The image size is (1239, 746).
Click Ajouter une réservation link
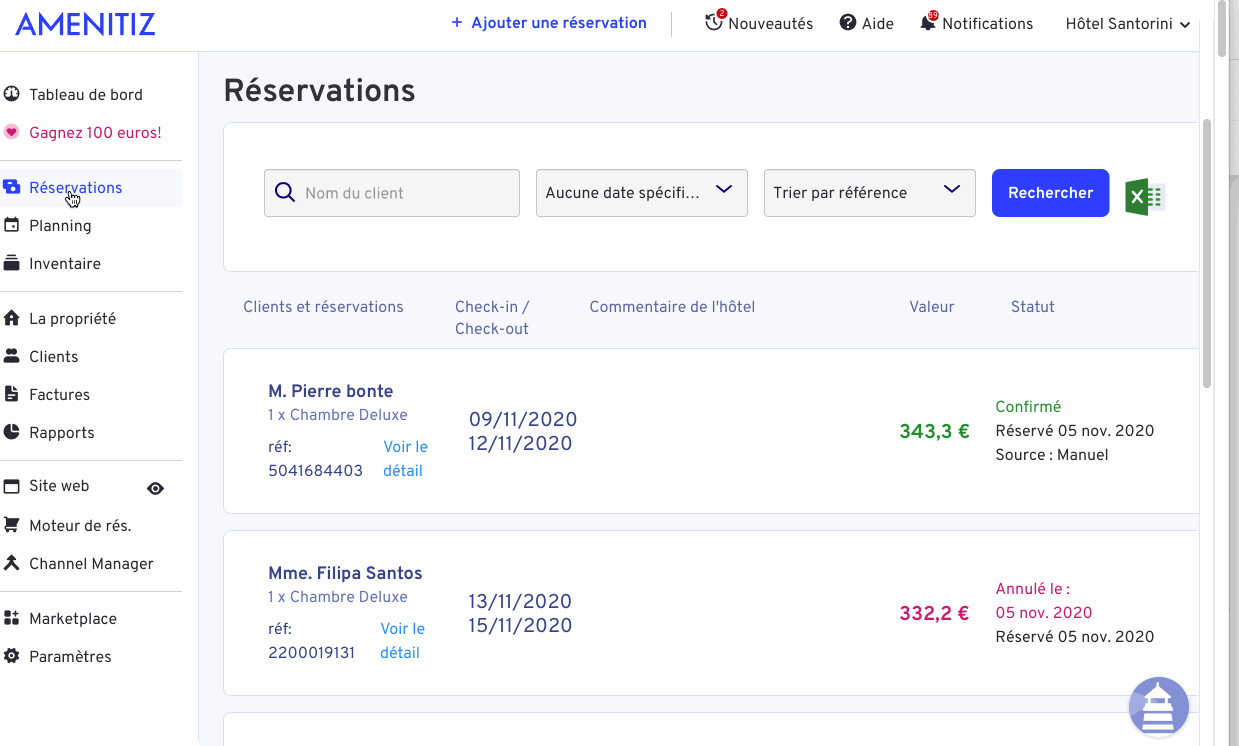549,23
